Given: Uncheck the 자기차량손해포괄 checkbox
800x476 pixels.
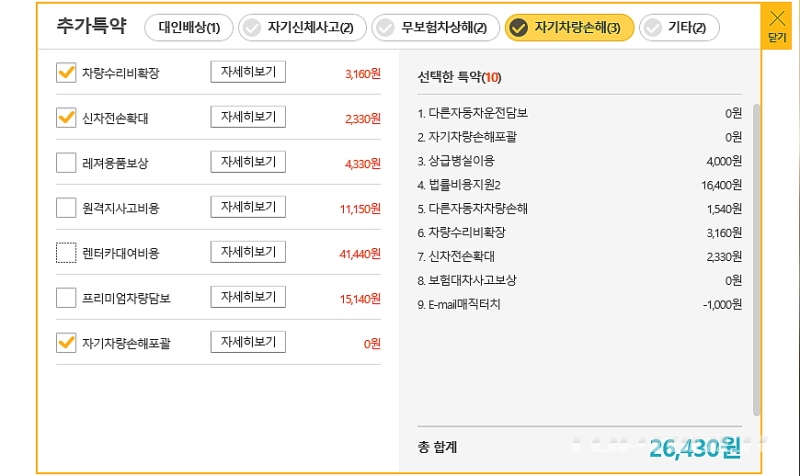Looking at the screenshot, I should pos(66,342).
